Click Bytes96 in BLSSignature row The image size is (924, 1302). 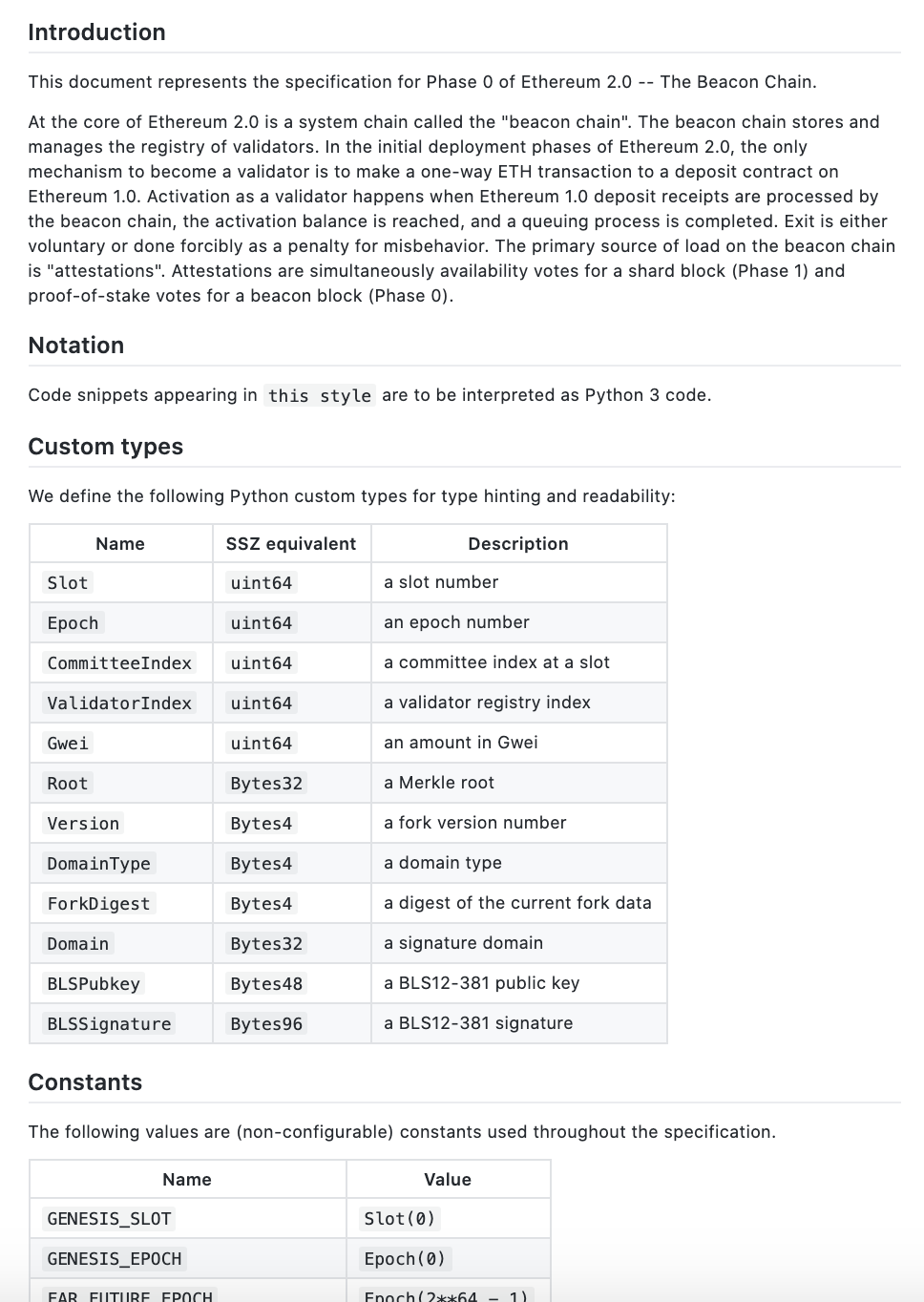click(266, 1024)
